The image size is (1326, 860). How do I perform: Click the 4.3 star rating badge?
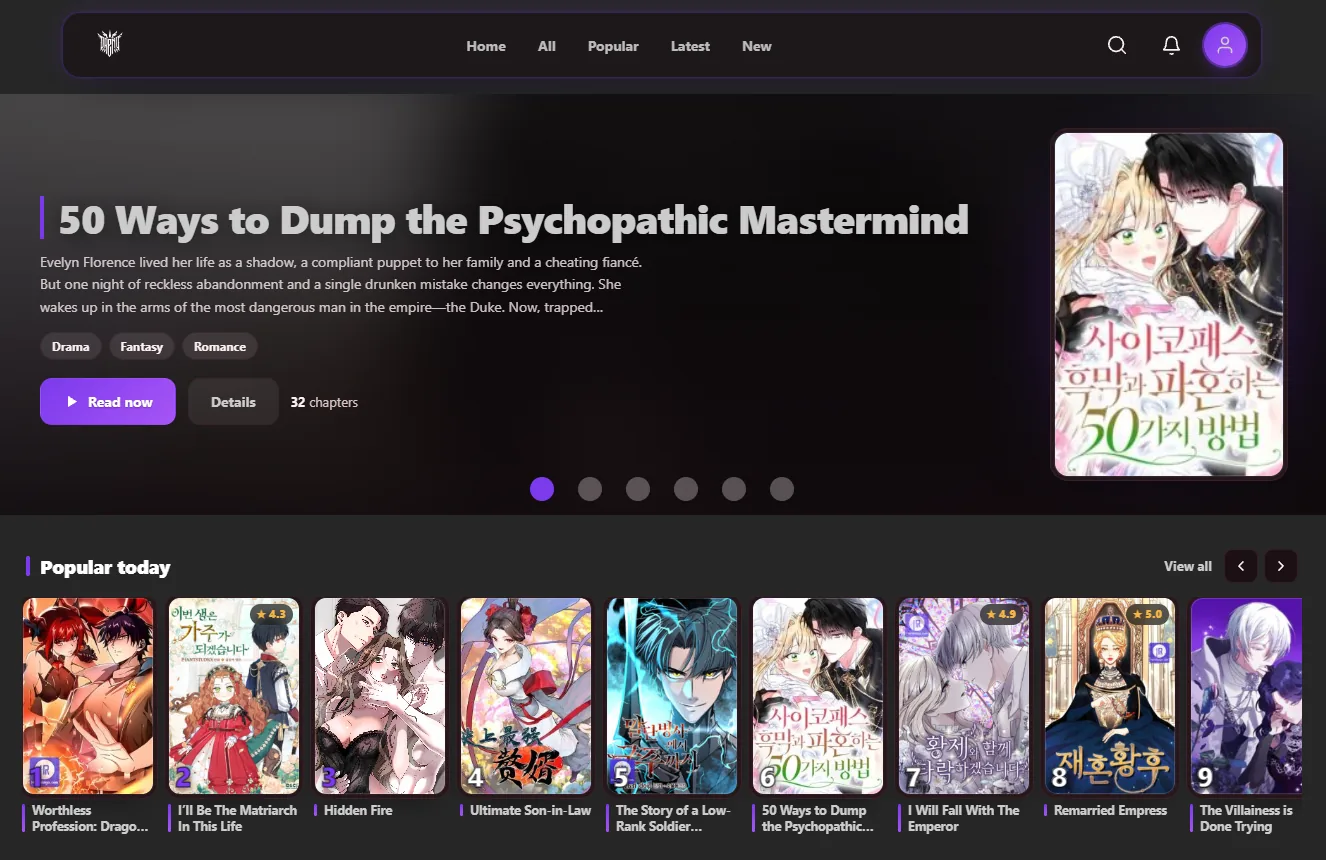pos(271,614)
